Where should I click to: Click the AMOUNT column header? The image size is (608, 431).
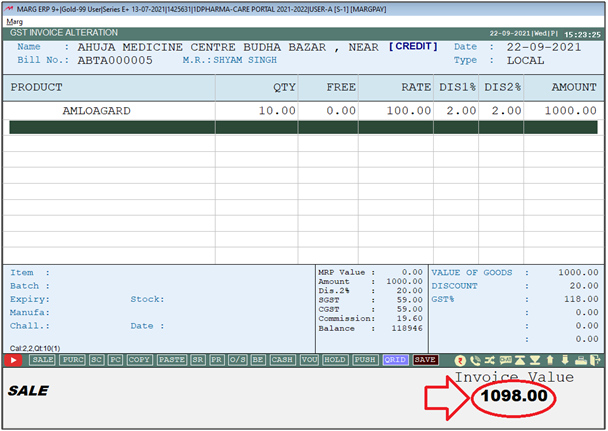click(x=574, y=87)
